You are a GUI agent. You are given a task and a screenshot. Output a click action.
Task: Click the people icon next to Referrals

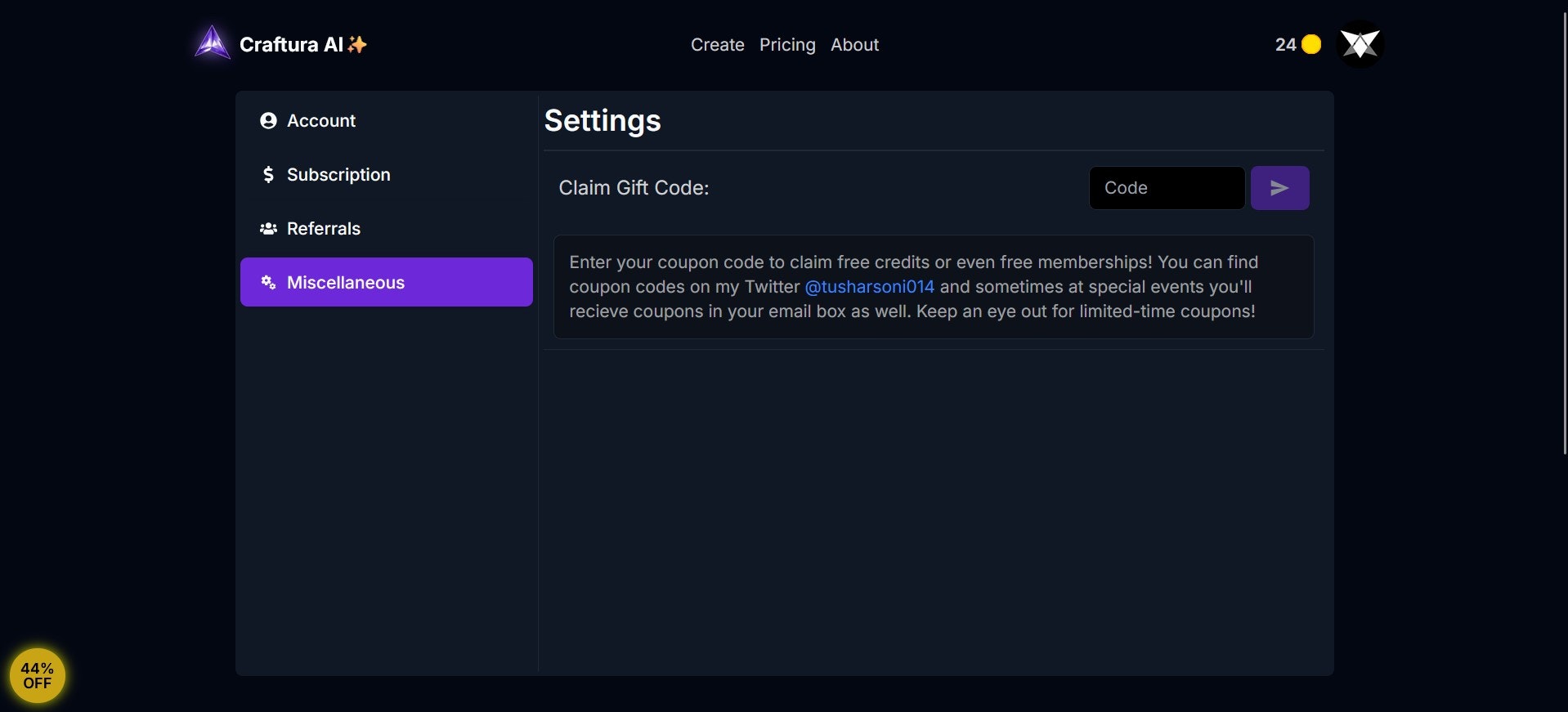(268, 229)
